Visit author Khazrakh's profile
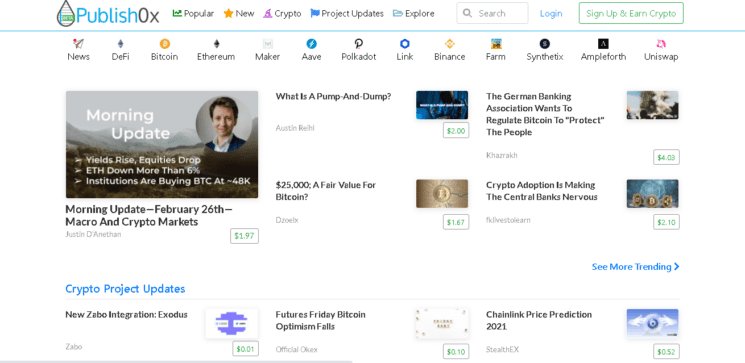 (502, 155)
